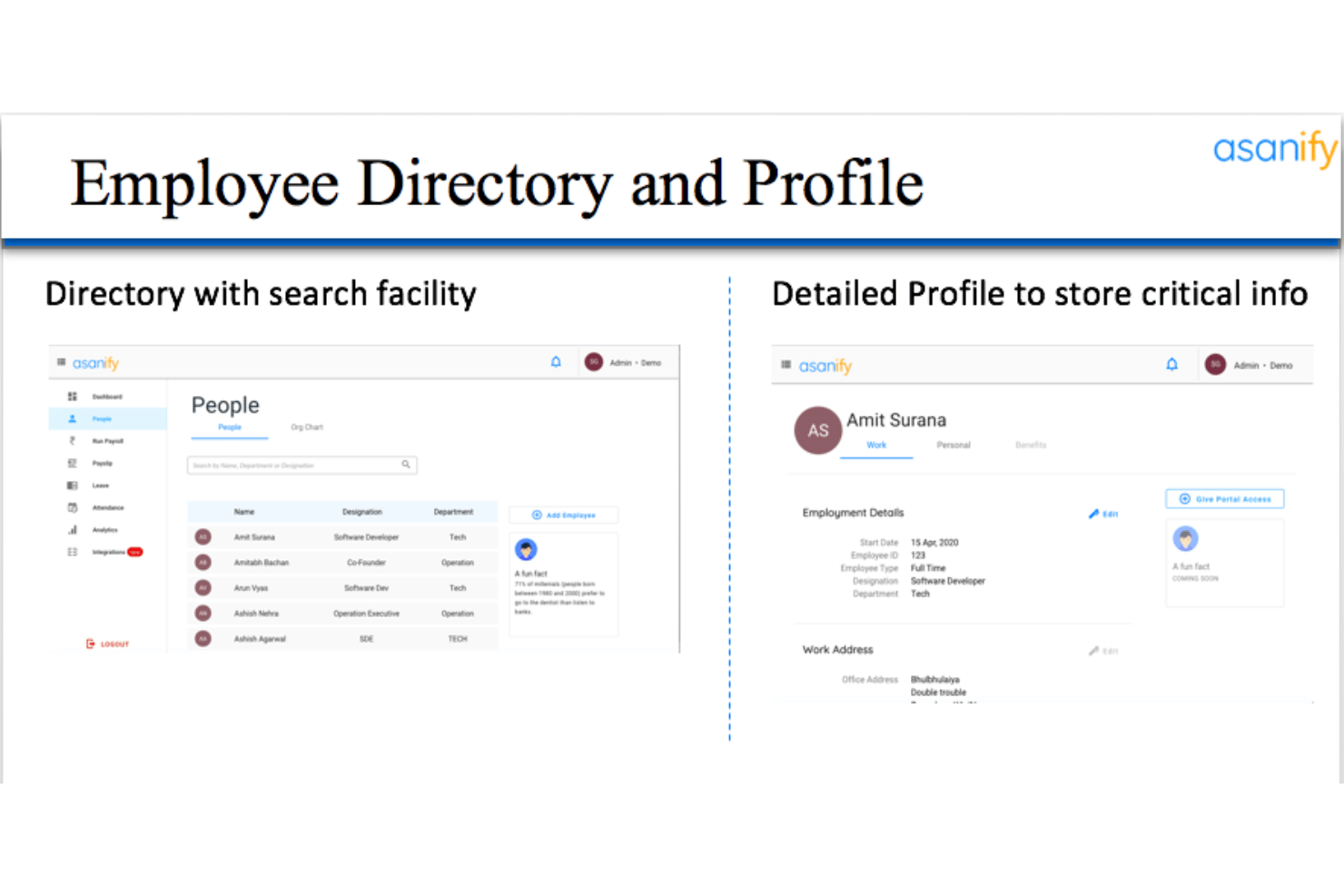Click the magnifier icon in the search box

coord(406,465)
